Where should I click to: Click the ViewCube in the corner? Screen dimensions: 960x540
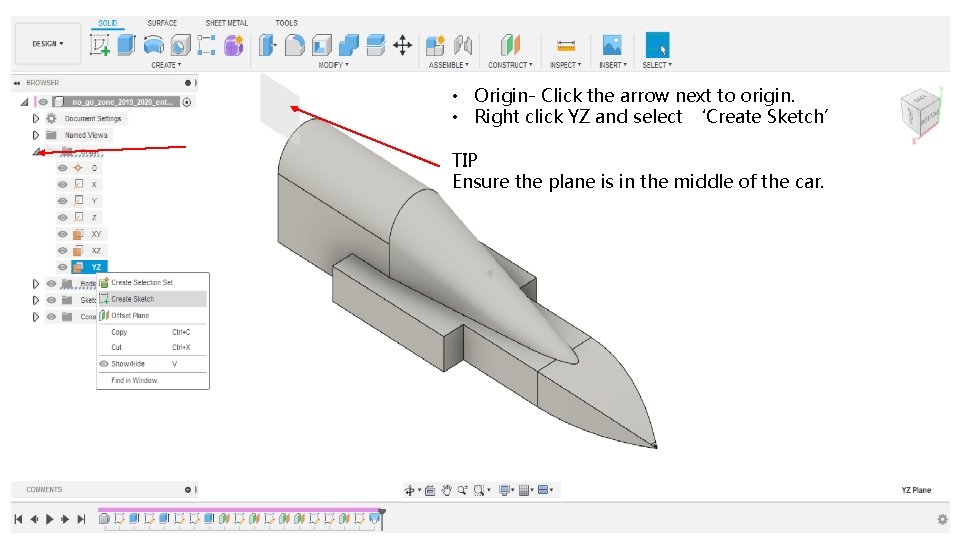920,114
